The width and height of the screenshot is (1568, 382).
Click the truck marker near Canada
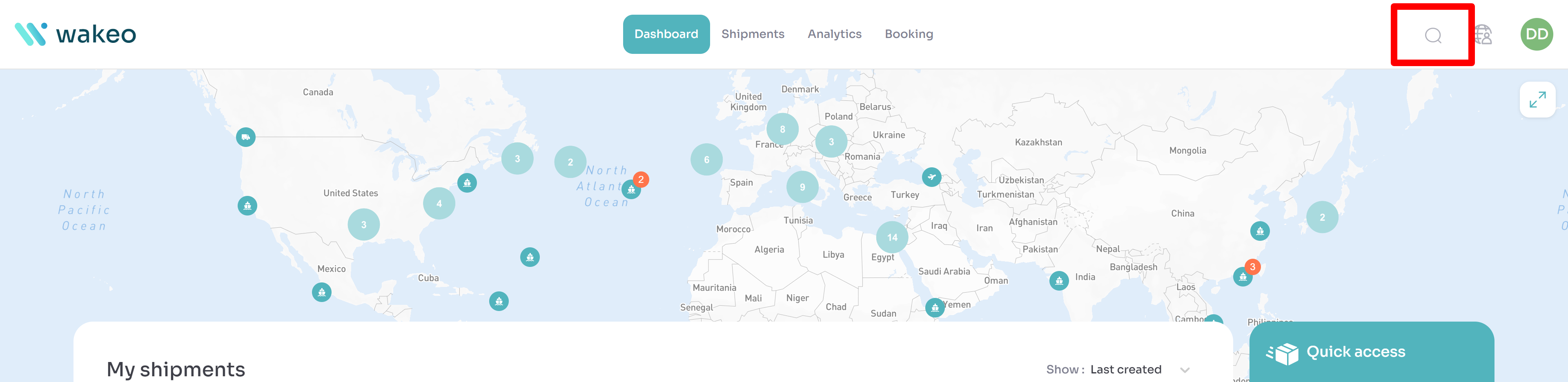tap(246, 137)
